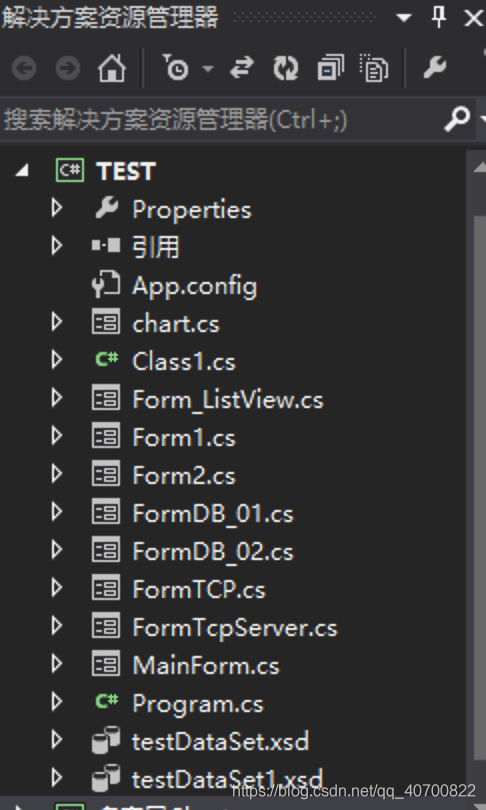Image resolution: width=486 pixels, height=810 pixels.
Task: Click the Home toolbar icon
Action: pos(112,68)
